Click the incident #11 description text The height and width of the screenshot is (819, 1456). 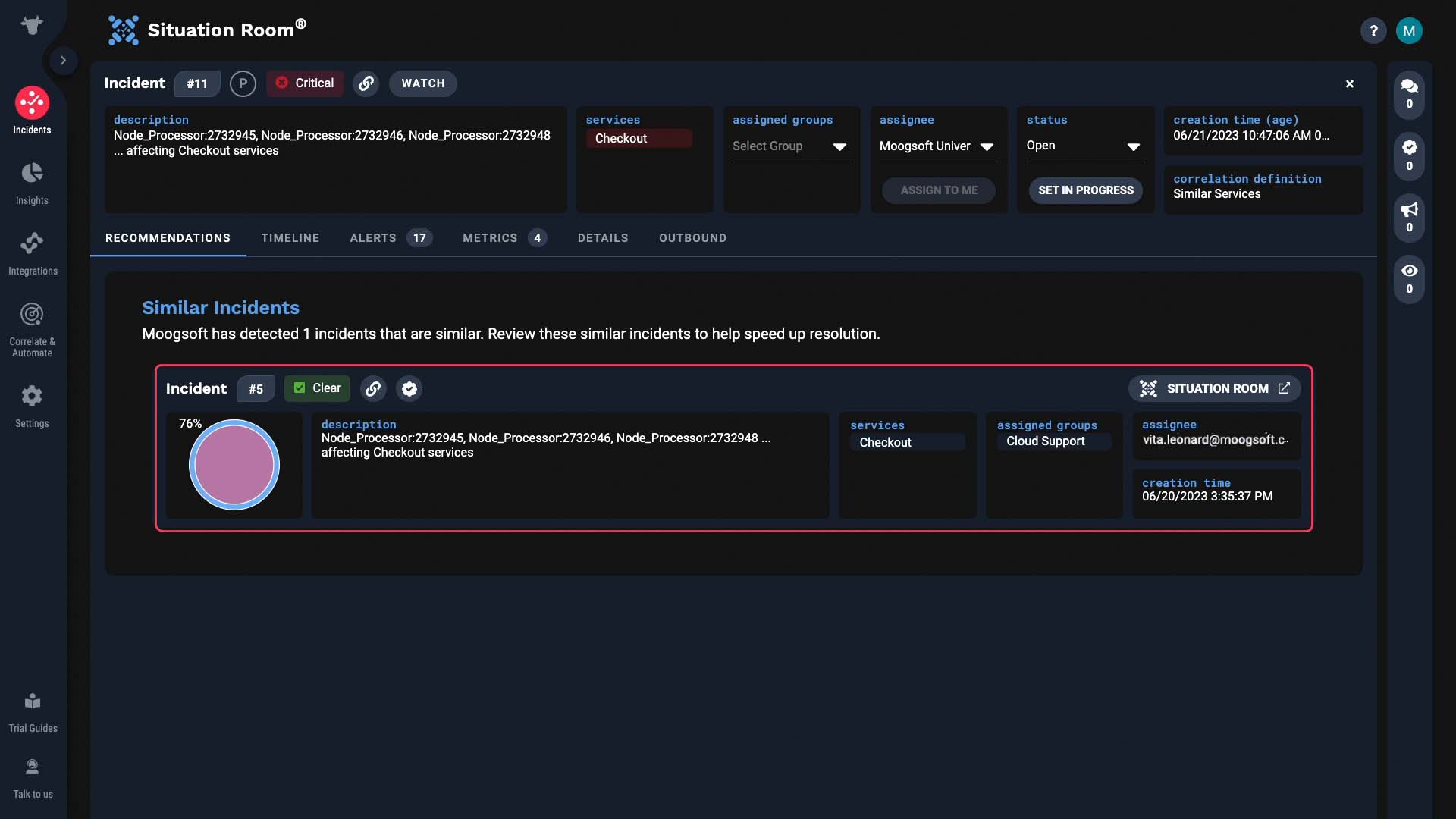click(x=332, y=143)
